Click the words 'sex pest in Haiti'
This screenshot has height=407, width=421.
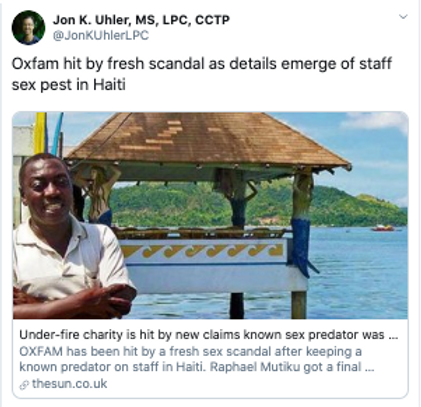coord(69,85)
